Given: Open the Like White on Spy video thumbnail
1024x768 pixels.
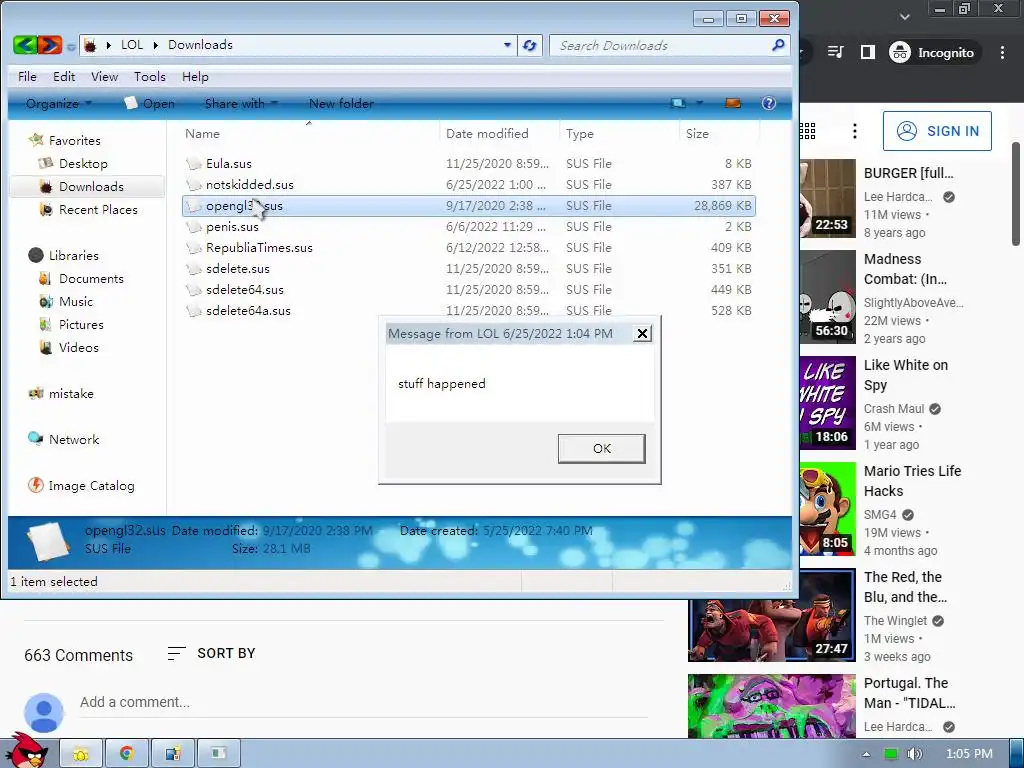Looking at the screenshot, I should pos(827,403).
